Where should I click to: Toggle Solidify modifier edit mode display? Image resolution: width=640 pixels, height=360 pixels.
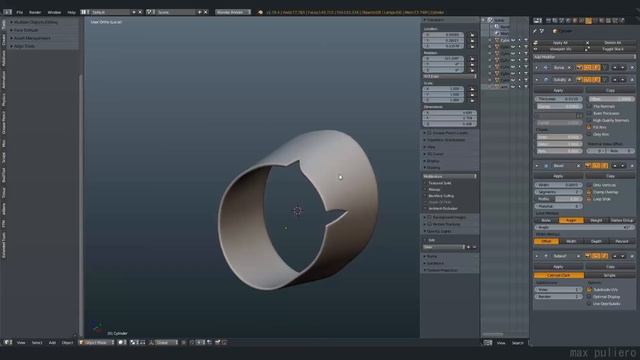596,80
